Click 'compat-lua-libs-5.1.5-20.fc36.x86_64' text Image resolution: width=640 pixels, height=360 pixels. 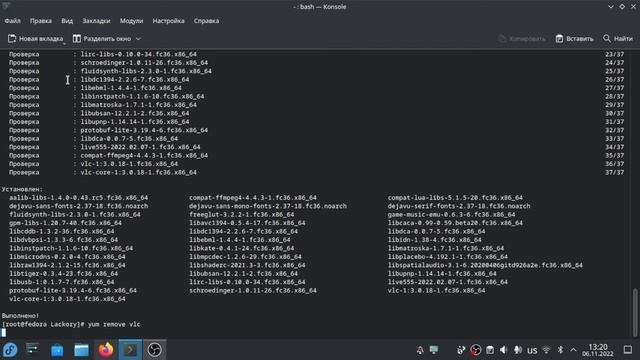click(455, 198)
